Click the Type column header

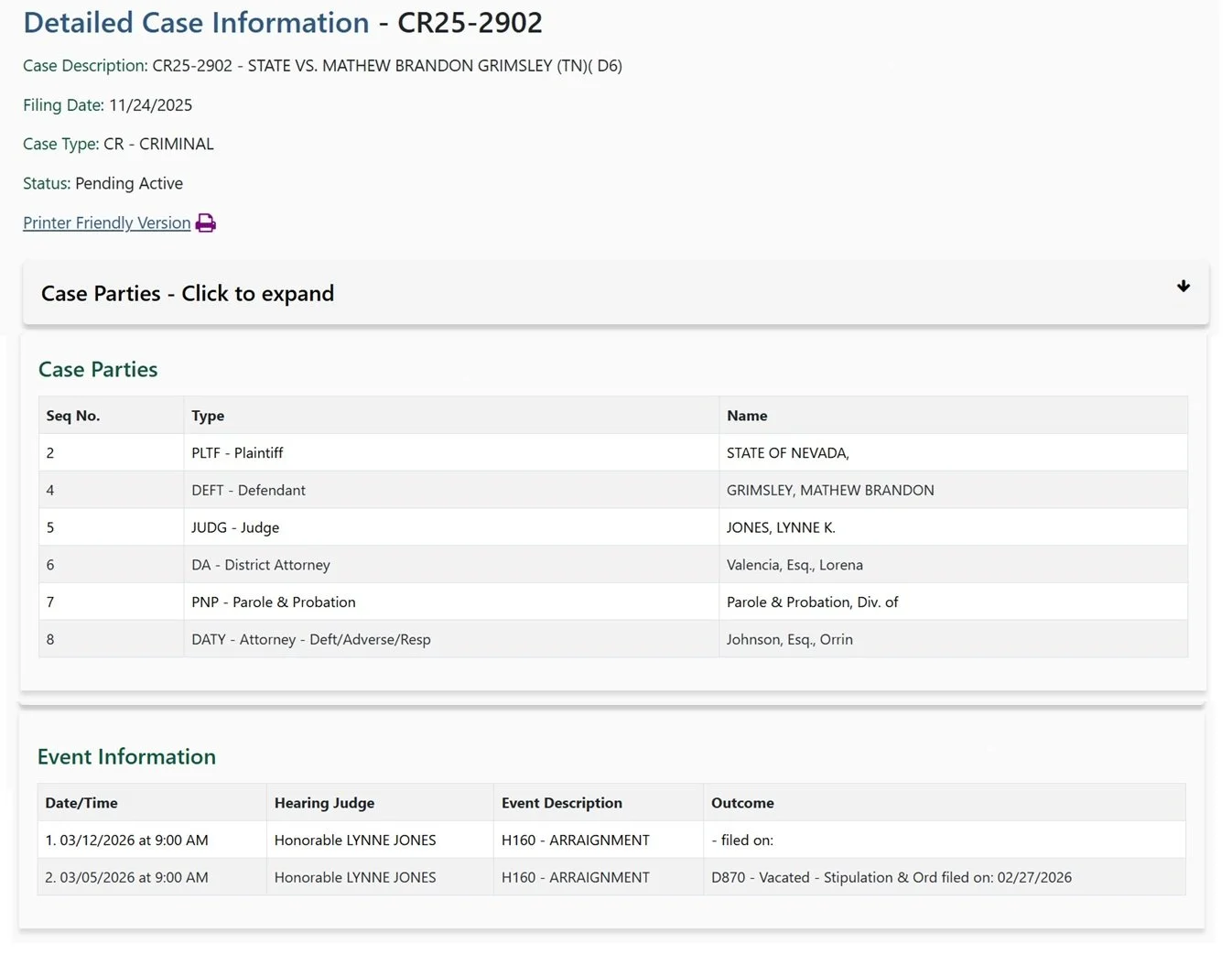click(x=208, y=416)
